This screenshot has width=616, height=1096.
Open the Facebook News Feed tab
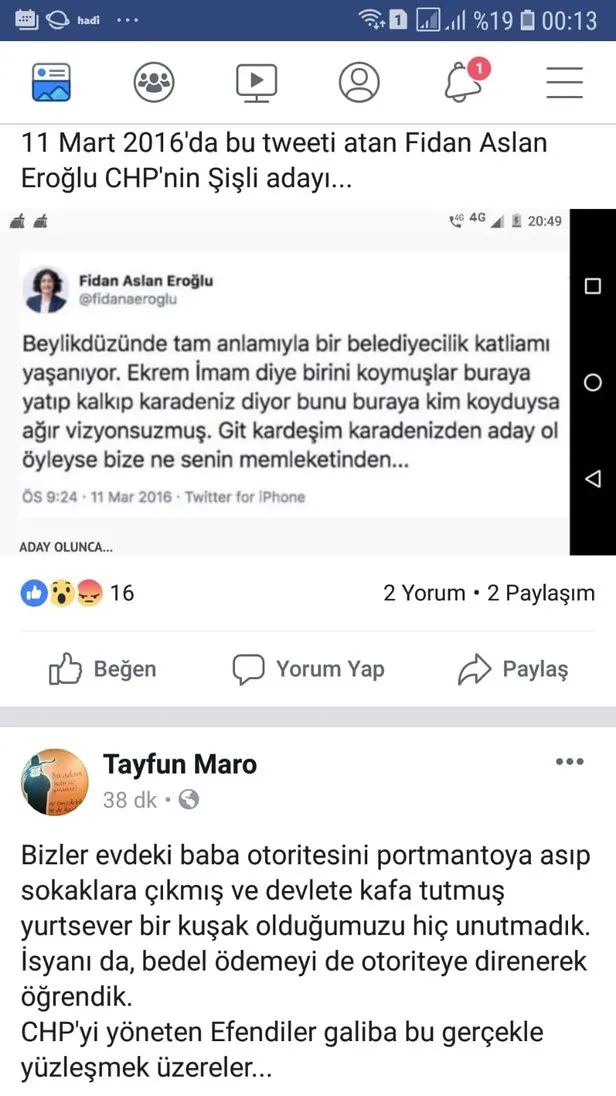(x=50, y=82)
